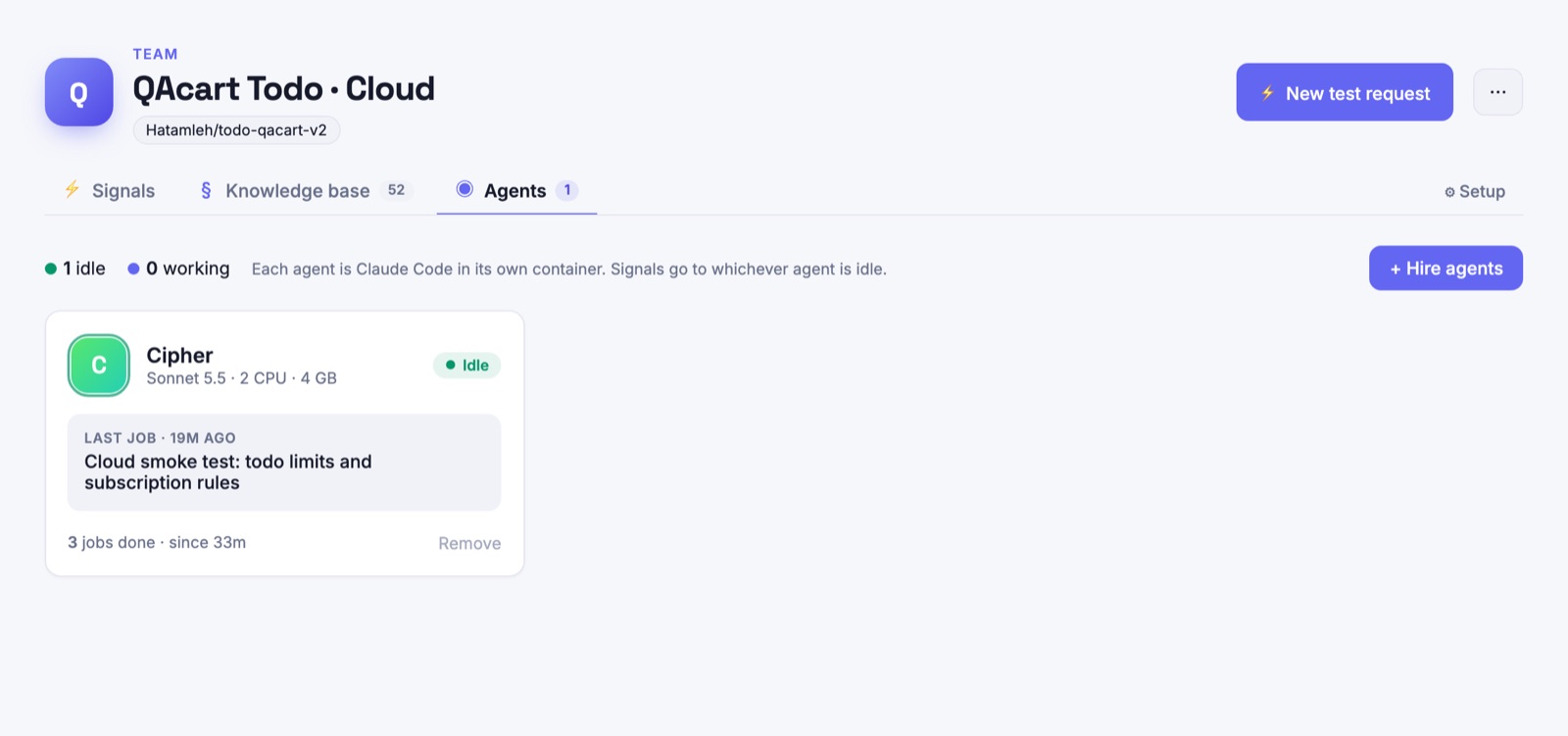Open the three-dots more options menu
The image size is (1568, 736).
pos(1497,92)
